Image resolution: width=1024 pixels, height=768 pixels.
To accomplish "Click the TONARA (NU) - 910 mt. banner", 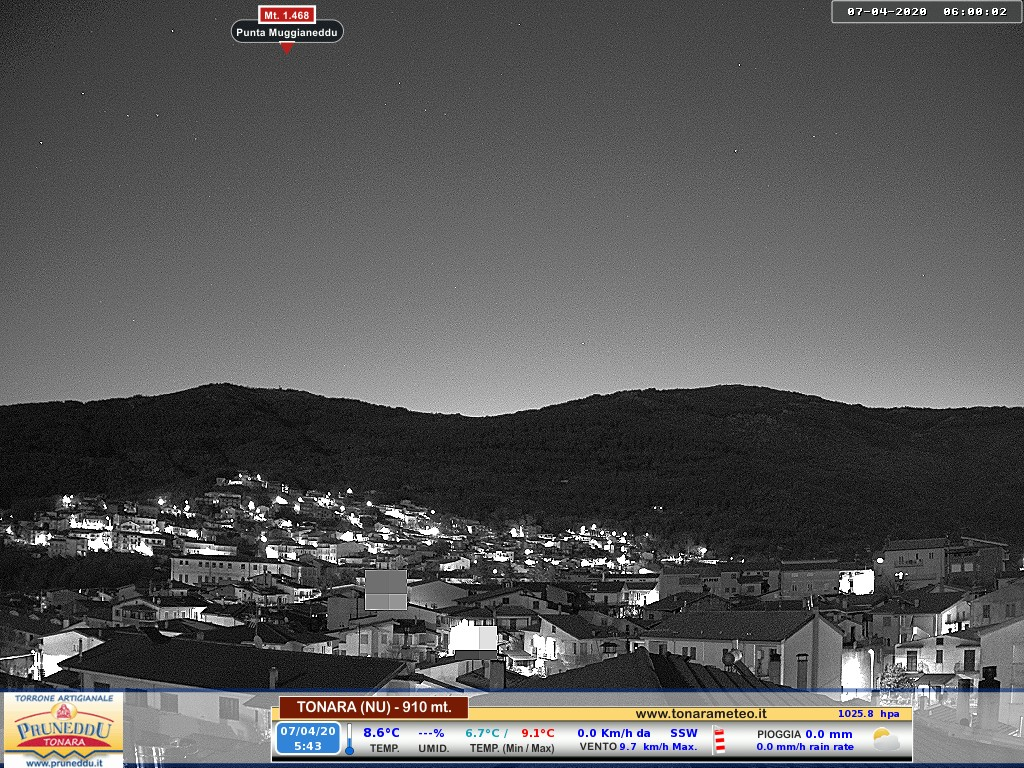I will [x=374, y=707].
